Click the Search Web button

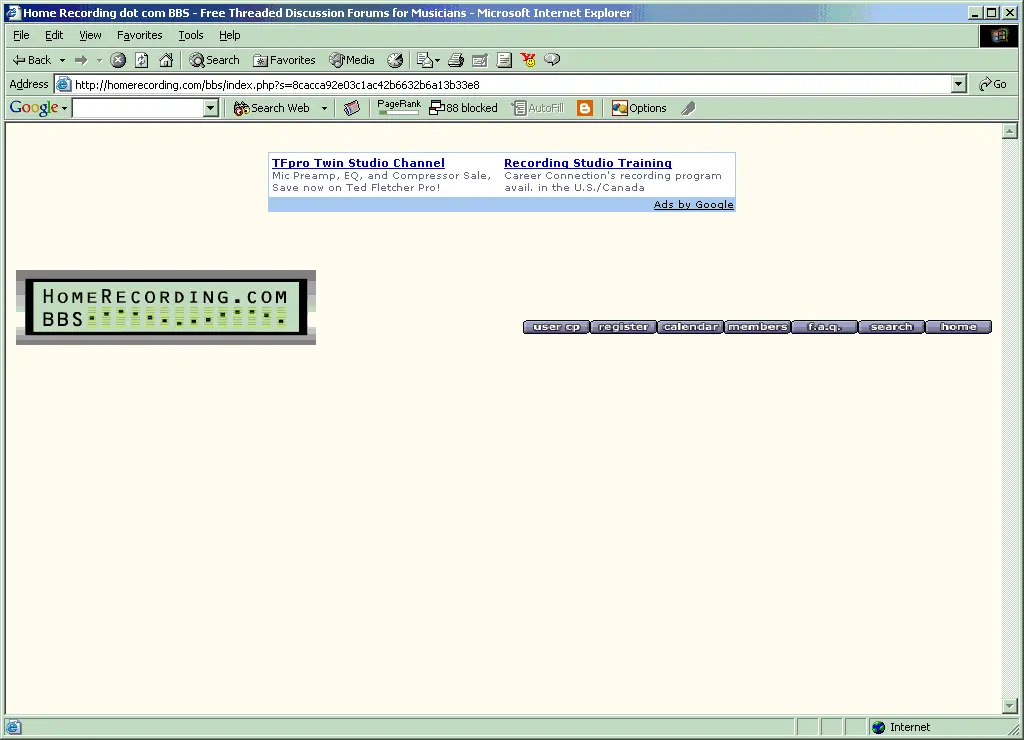coord(272,108)
